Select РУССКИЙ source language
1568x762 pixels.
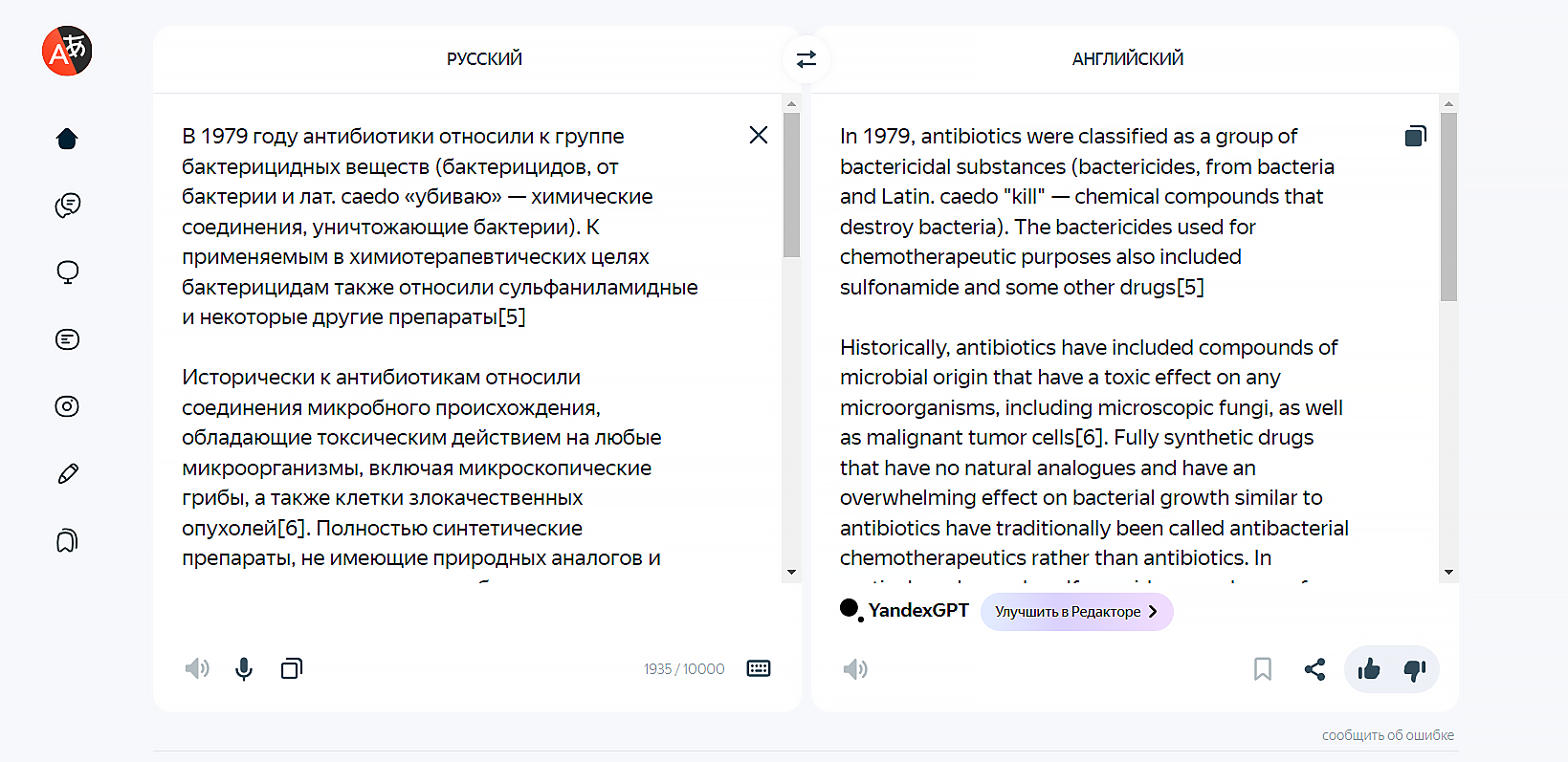click(484, 59)
